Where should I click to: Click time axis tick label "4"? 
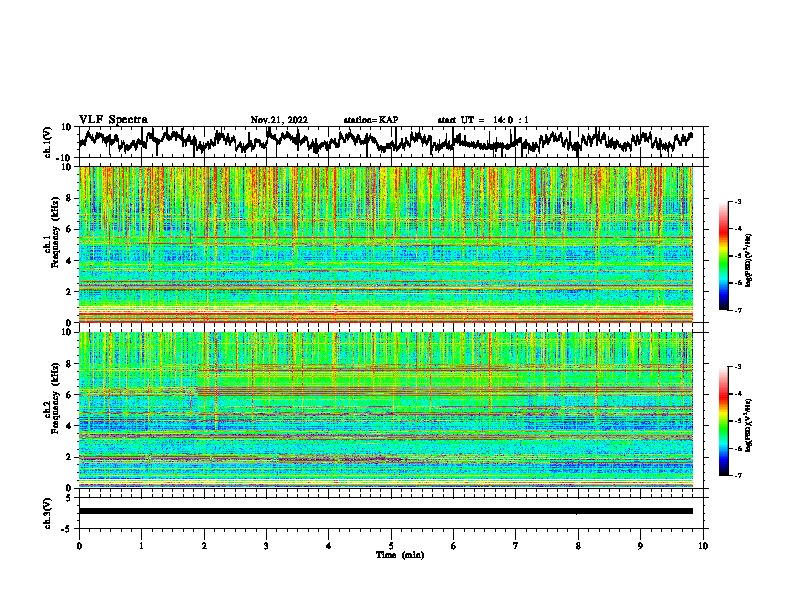click(329, 546)
